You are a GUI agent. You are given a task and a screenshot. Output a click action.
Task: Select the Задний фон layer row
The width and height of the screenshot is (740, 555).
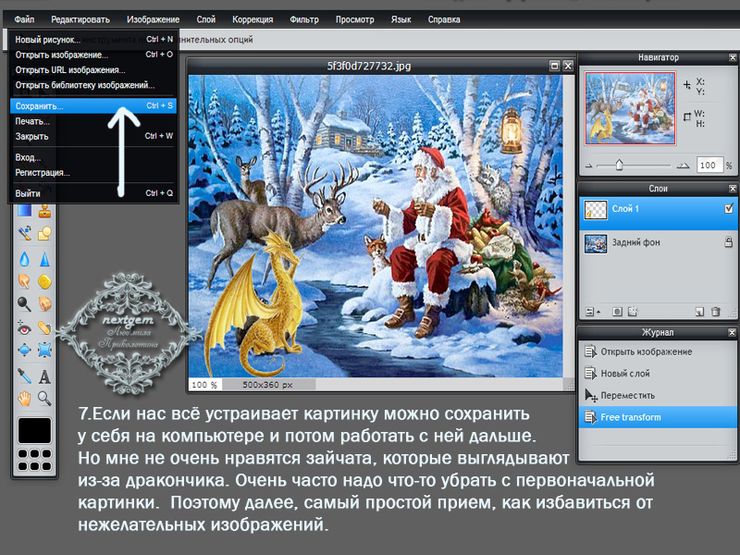click(x=658, y=243)
